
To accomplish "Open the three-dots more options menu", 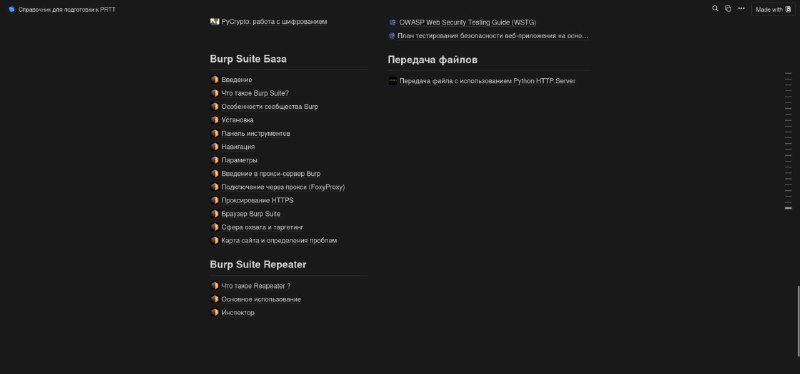I will (x=741, y=9).
